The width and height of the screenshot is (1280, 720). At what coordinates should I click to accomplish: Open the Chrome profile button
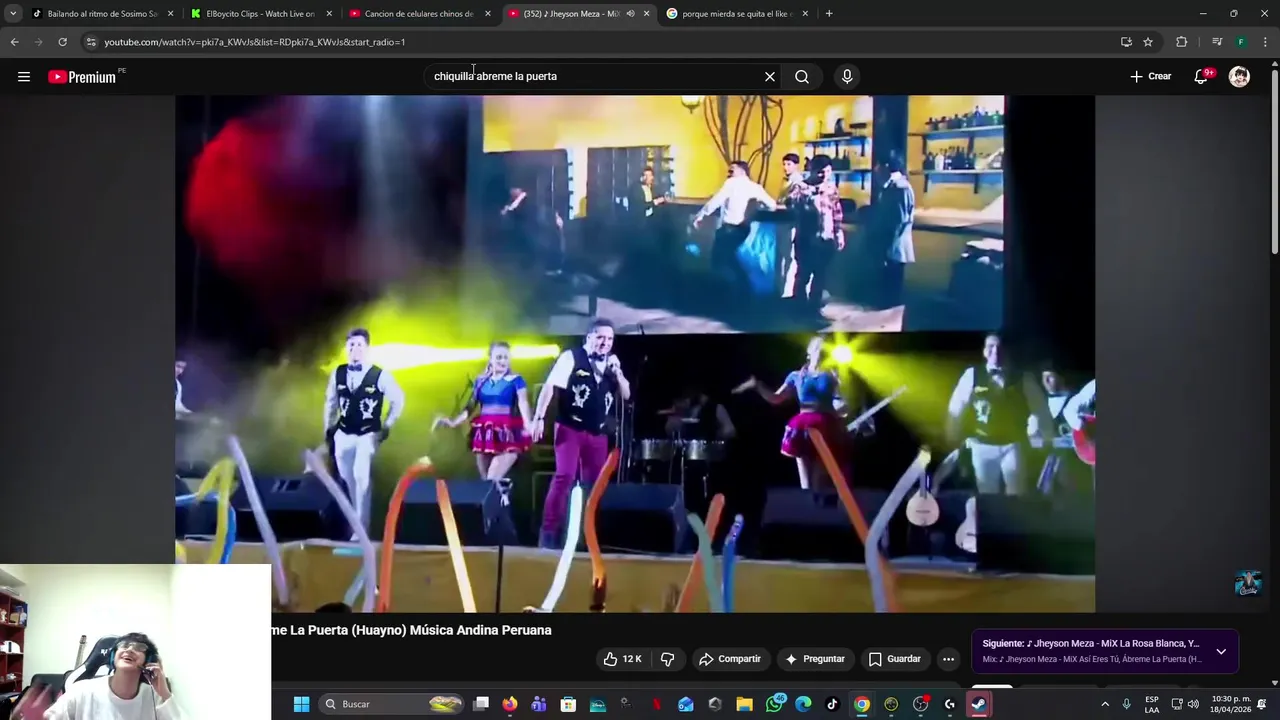[x=1241, y=42]
